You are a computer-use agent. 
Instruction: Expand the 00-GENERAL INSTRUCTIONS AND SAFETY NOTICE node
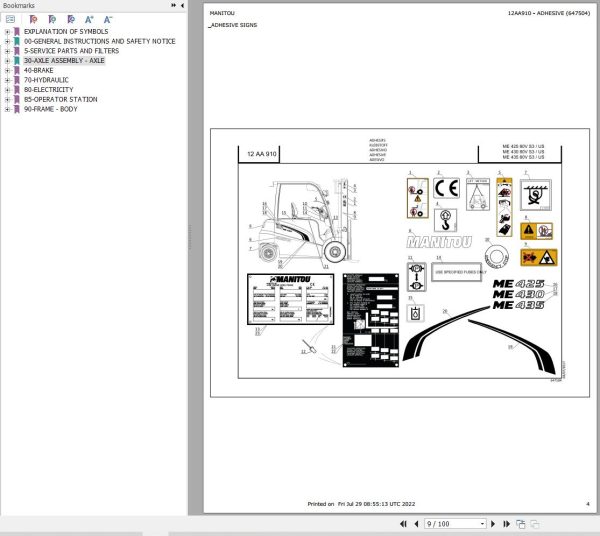(7, 41)
